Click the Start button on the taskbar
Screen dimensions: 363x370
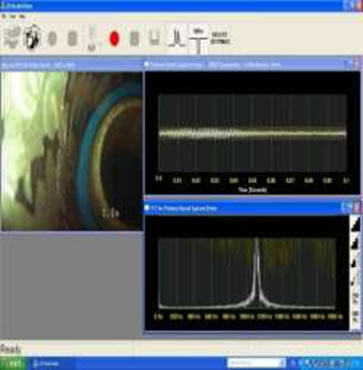[12, 363]
